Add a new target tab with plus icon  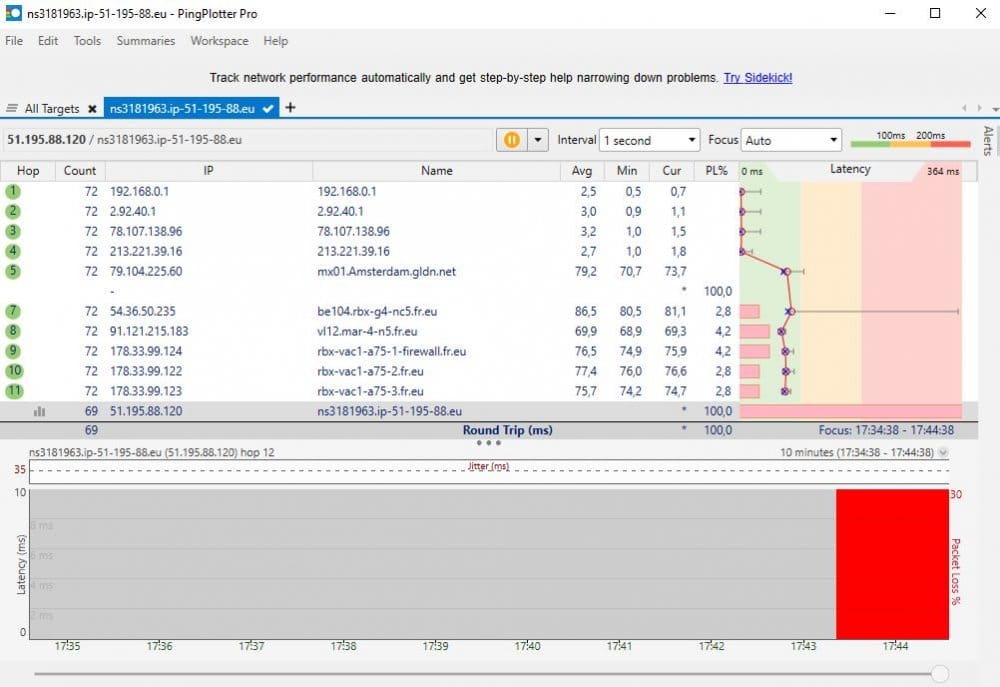pyautogui.click(x=291, y=108)
